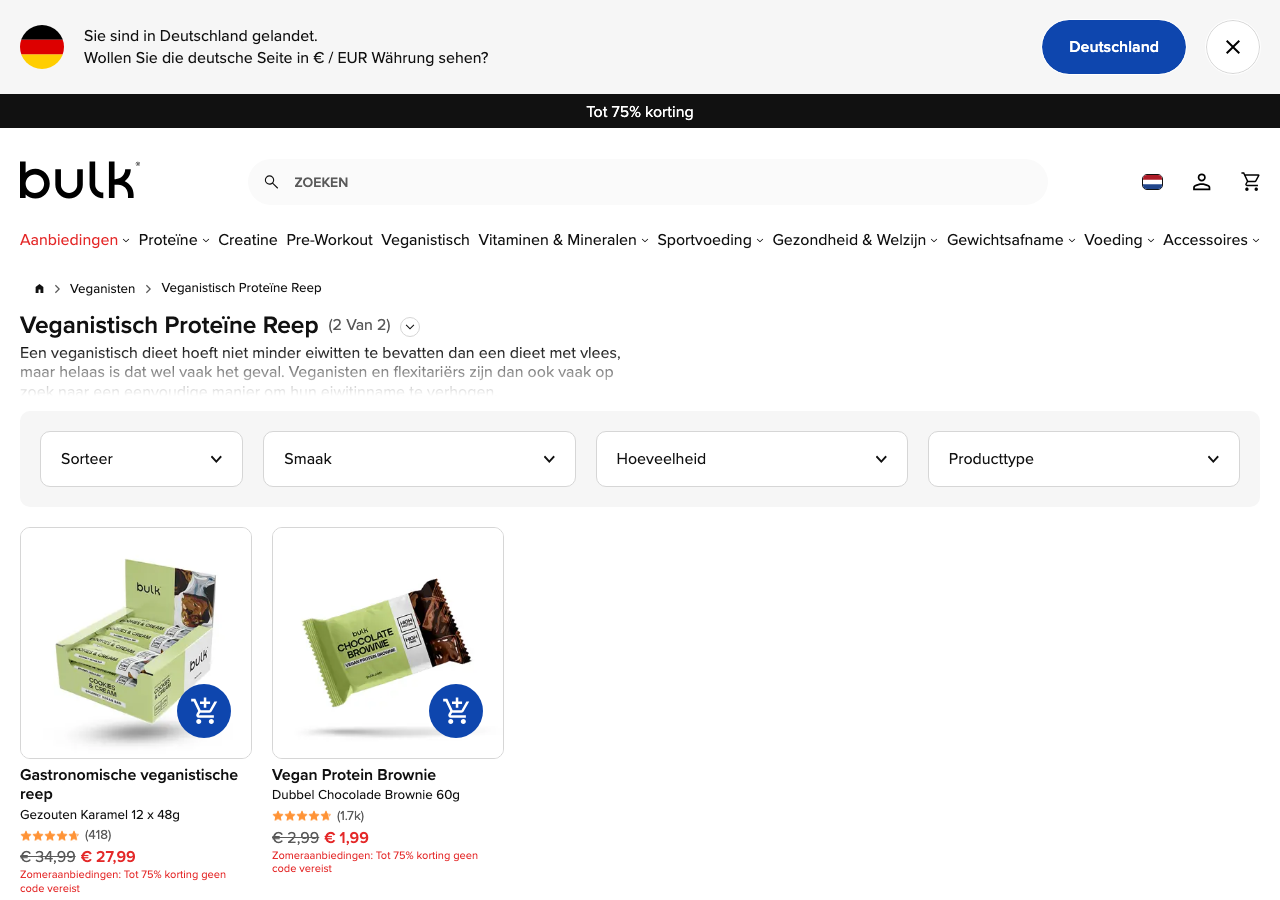This screenshot has width=1280, height=900.
Task: Click the Veganistisch Proteïne Reep breadcrumb
Action: (x=241, y=288)
